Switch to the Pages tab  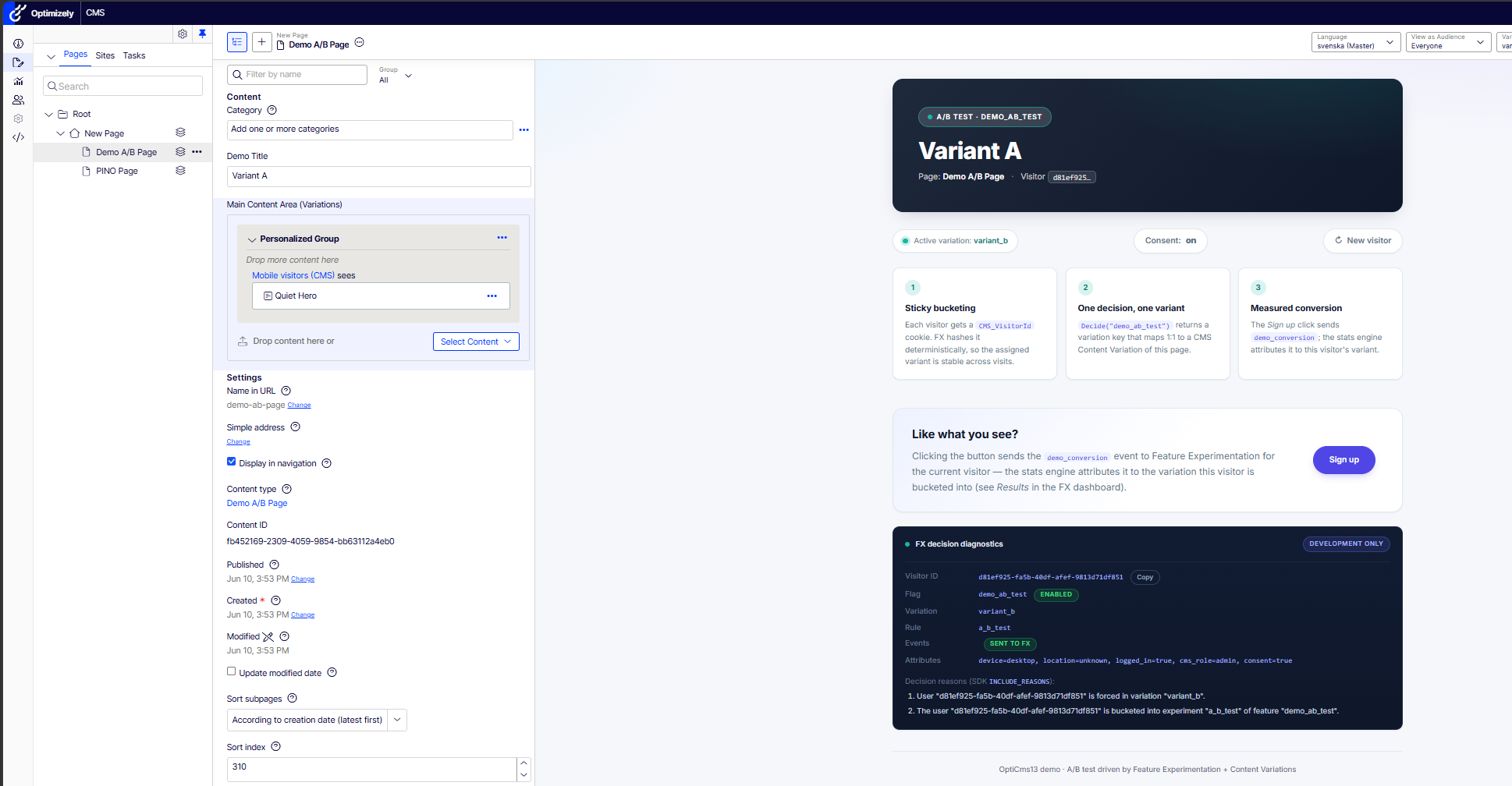click(x=76, y=55)
